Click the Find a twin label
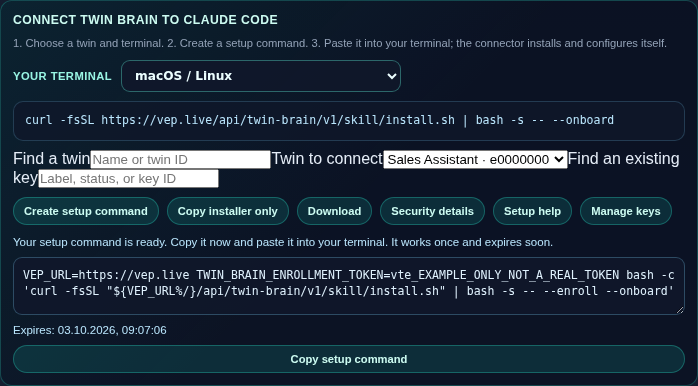The width and height of the screenshot is (698, 386). 52,158
